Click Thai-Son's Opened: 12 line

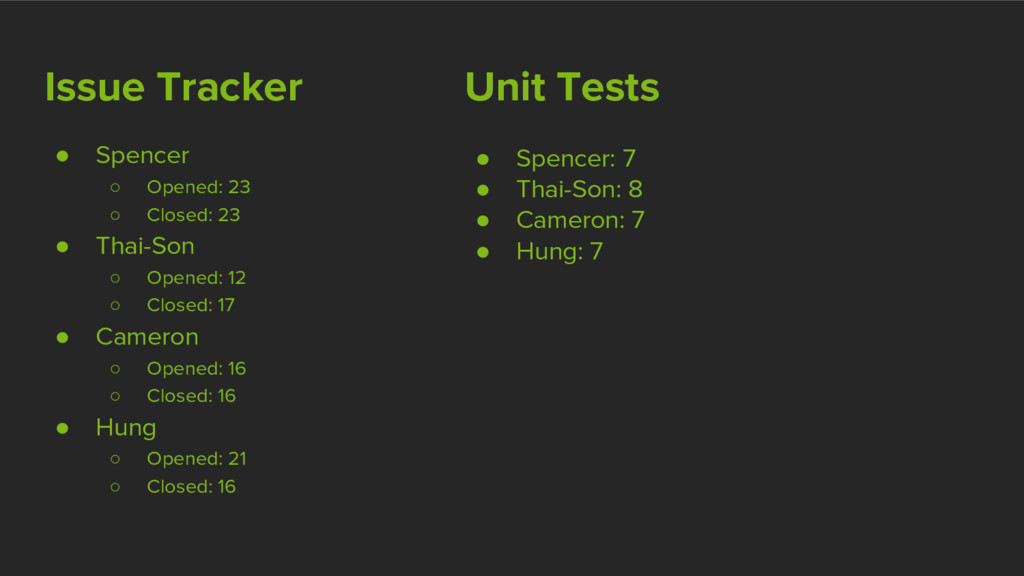pyautogui.click(x=196, y=278)
